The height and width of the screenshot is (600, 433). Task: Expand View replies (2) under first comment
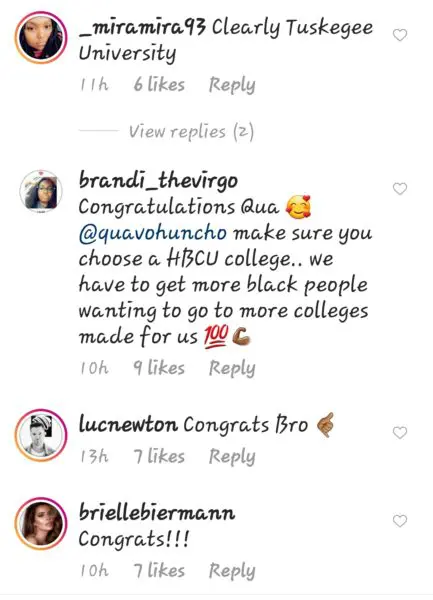(x=191, y=132)
